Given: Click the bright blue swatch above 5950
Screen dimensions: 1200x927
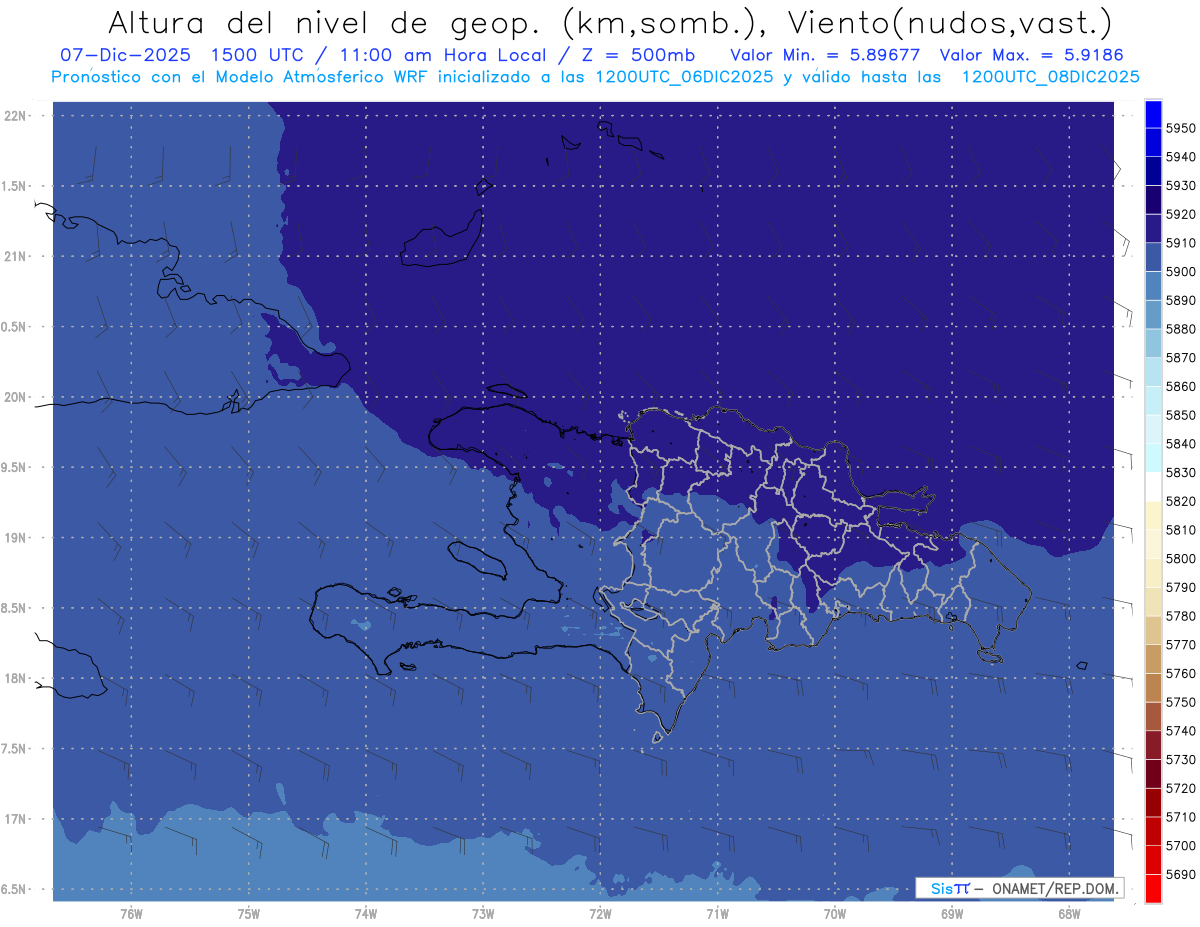Looking at the screenshot, I should click(x=1153, y=113).
